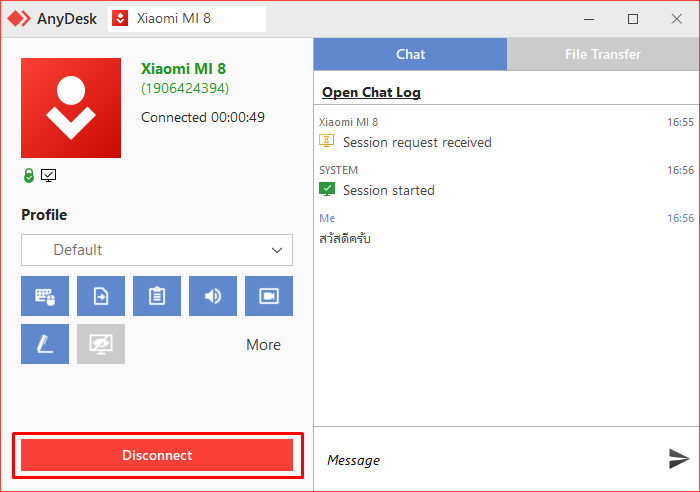This screenshot has width=700, height=492.
Task: Toggle session recording permission
Action: point(269,296)
